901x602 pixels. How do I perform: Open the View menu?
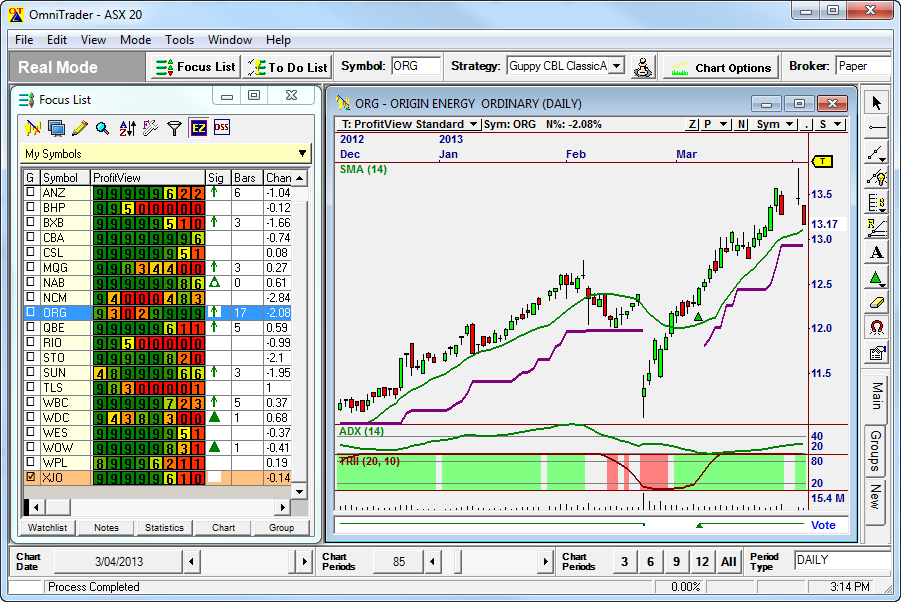93,40
